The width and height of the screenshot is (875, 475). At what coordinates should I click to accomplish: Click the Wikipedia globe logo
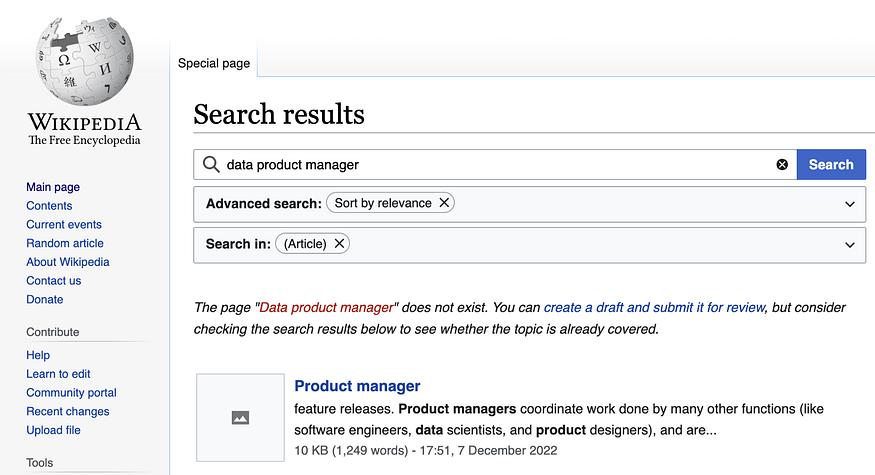[x=84, y=61]
